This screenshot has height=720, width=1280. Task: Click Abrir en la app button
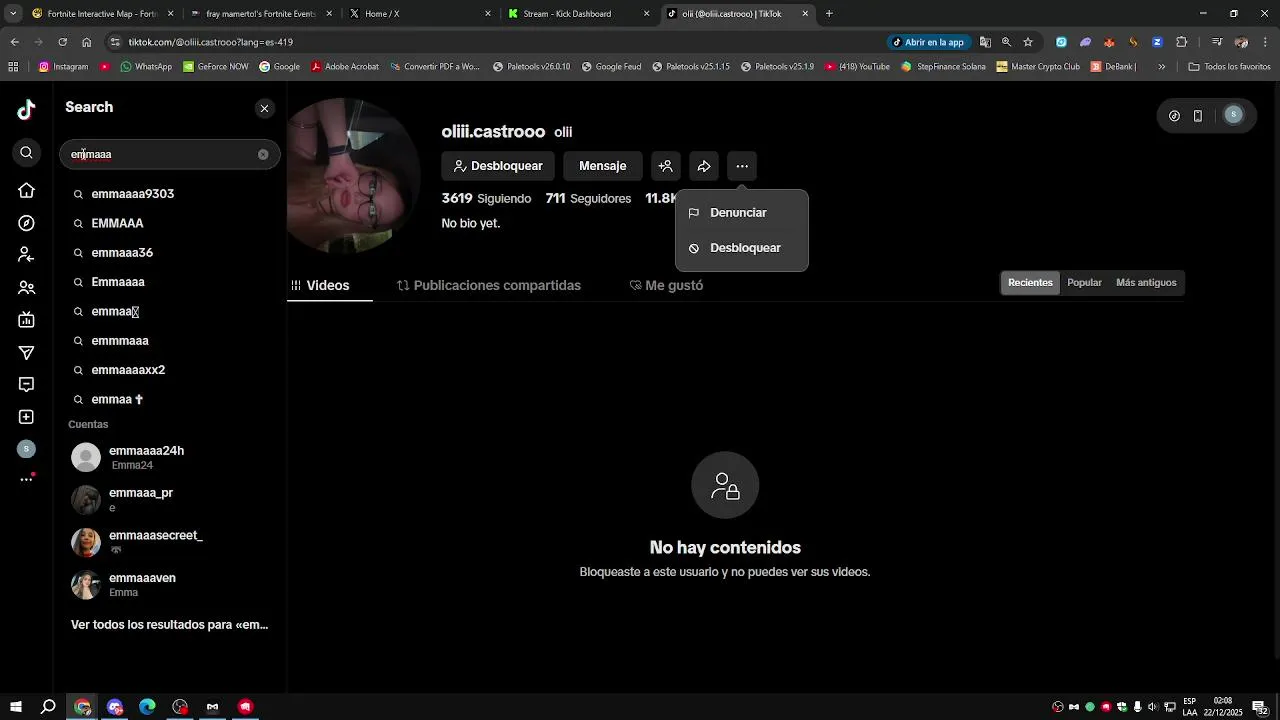tap(929, 42)
